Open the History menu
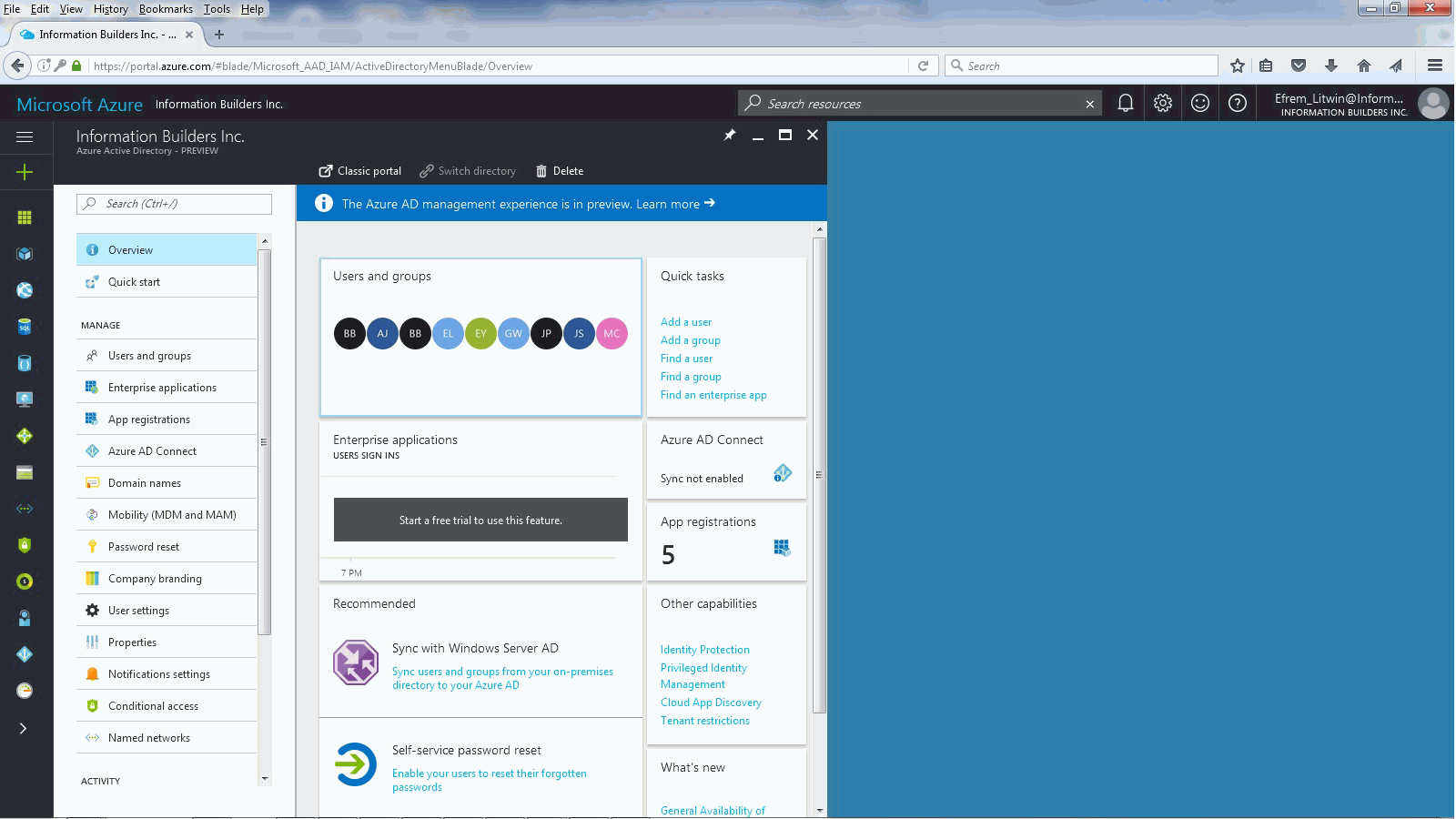Screen dimensions: 1456x819 111,9
